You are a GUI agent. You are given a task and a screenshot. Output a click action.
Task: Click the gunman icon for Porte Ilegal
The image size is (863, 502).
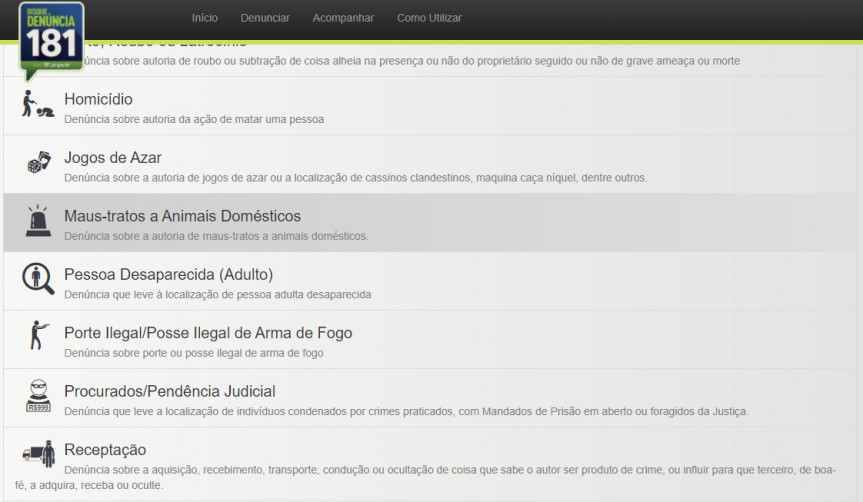[x=38, y=337]
